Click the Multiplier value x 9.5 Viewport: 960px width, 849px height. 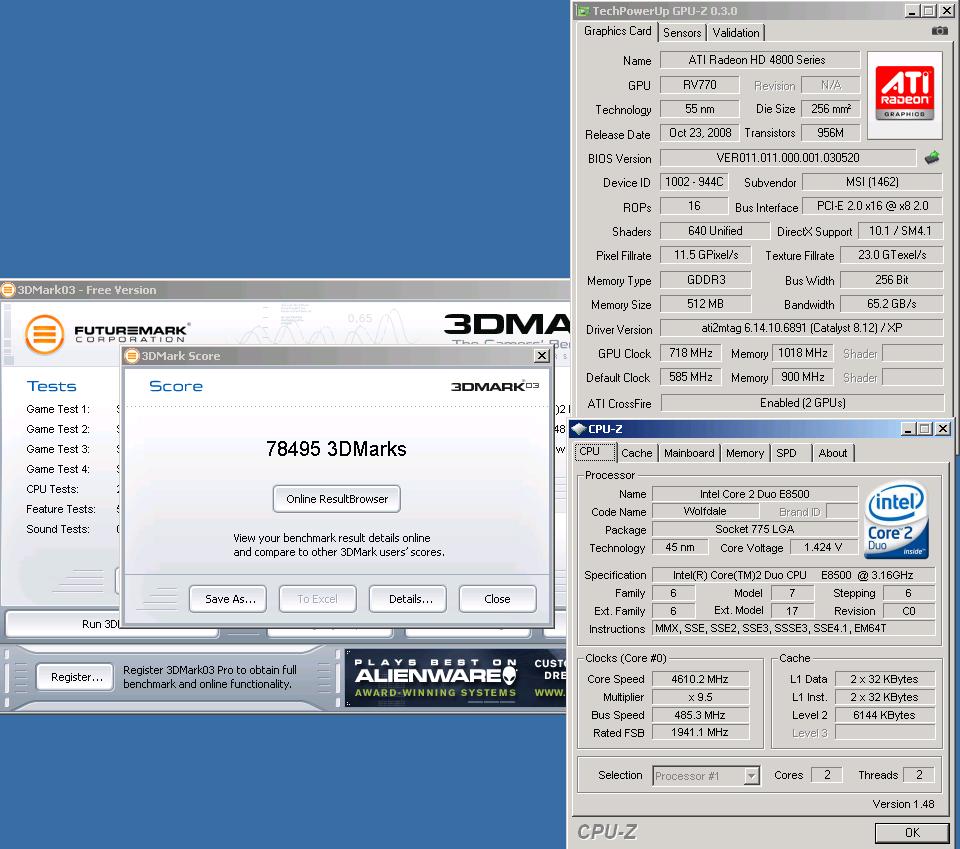[700, 697]
